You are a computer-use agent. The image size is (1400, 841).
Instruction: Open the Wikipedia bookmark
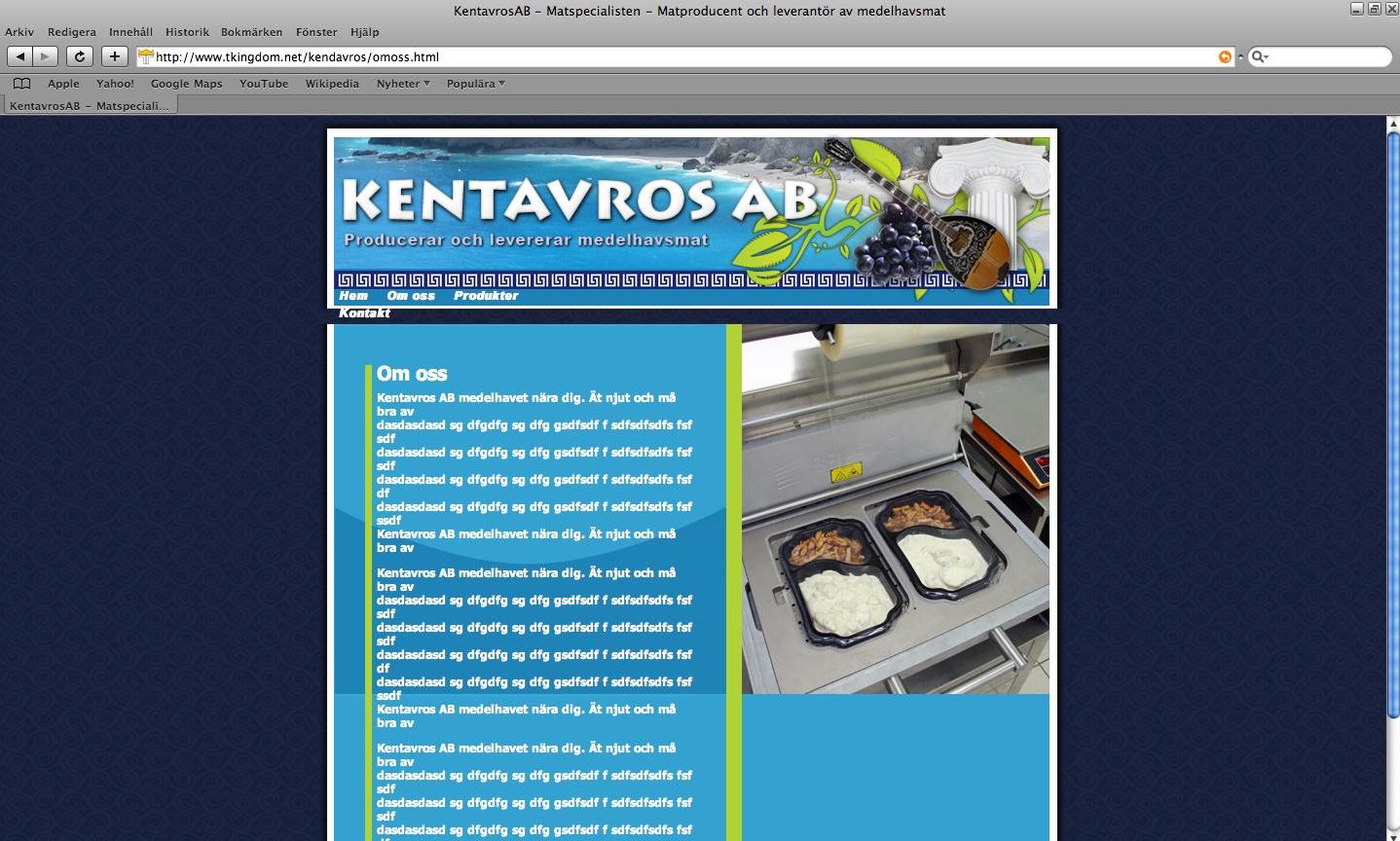point(332,84)
